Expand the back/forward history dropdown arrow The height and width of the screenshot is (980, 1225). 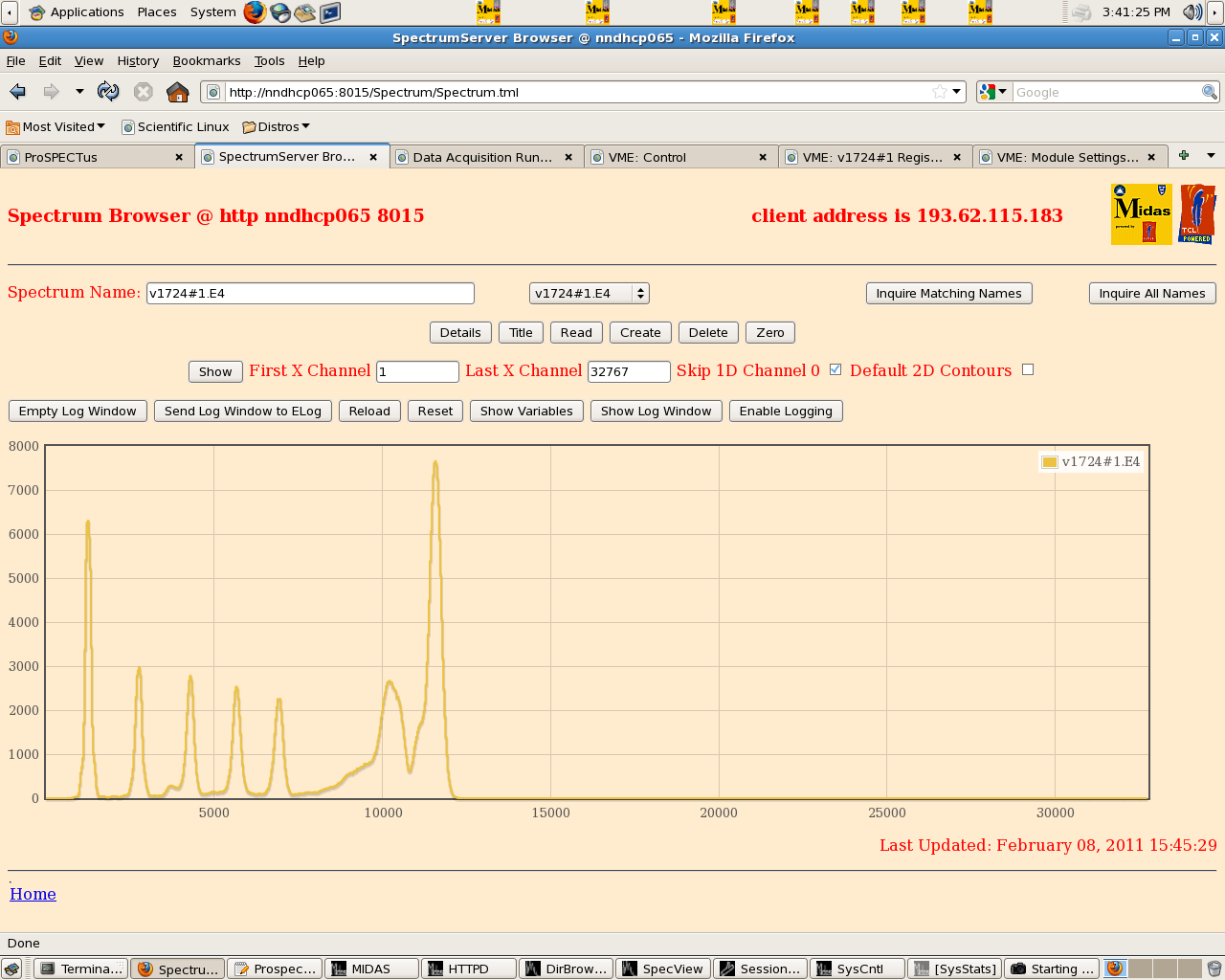coord(79,92)
